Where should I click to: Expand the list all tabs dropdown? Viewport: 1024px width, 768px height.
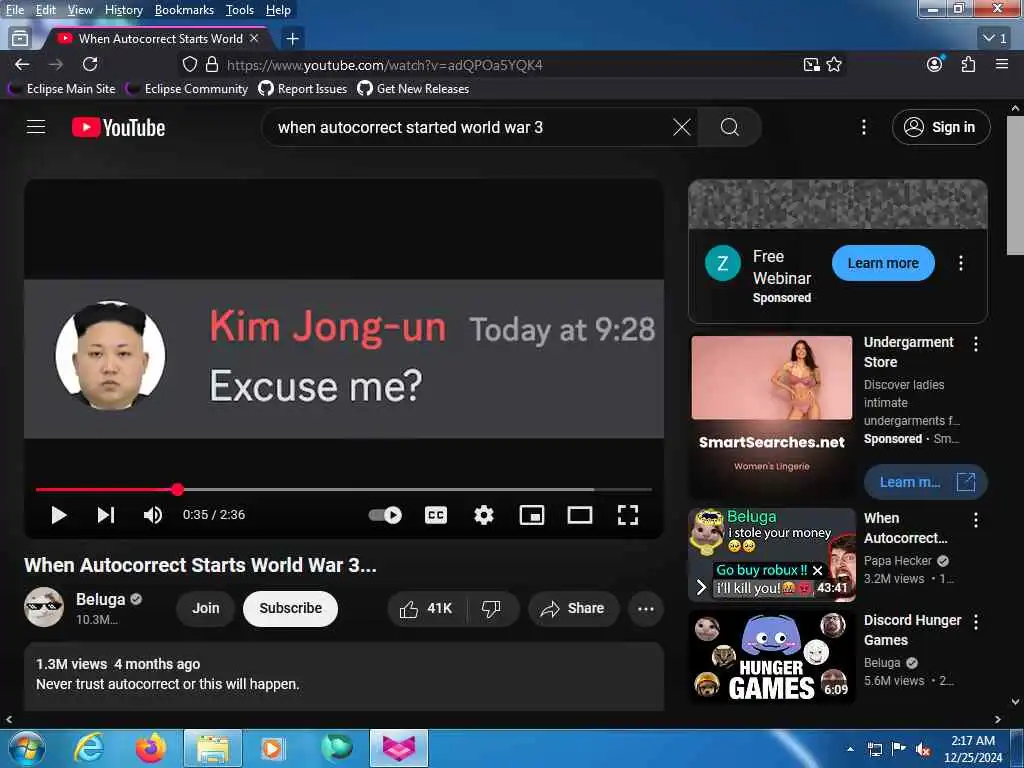995,39
